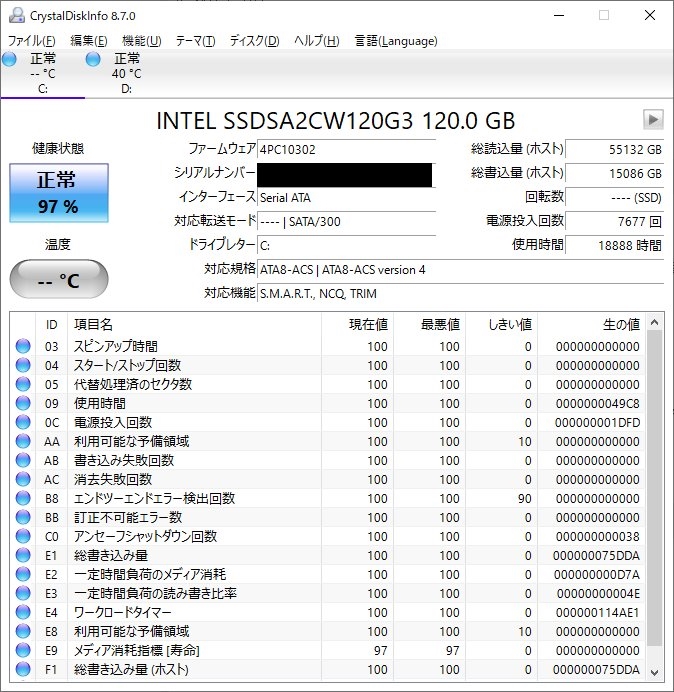Image resolution: width=674 pixels, height=692 pixels.
Task: Select the D: disk tab at 40 °C
Action: [x=126, y=73]
